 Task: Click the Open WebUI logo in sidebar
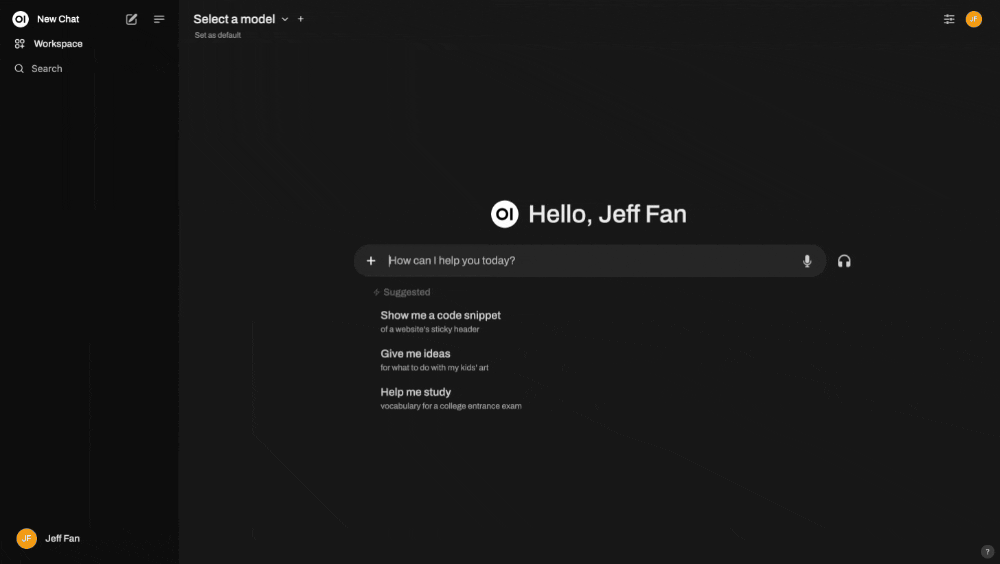click(x=20, y=19)
